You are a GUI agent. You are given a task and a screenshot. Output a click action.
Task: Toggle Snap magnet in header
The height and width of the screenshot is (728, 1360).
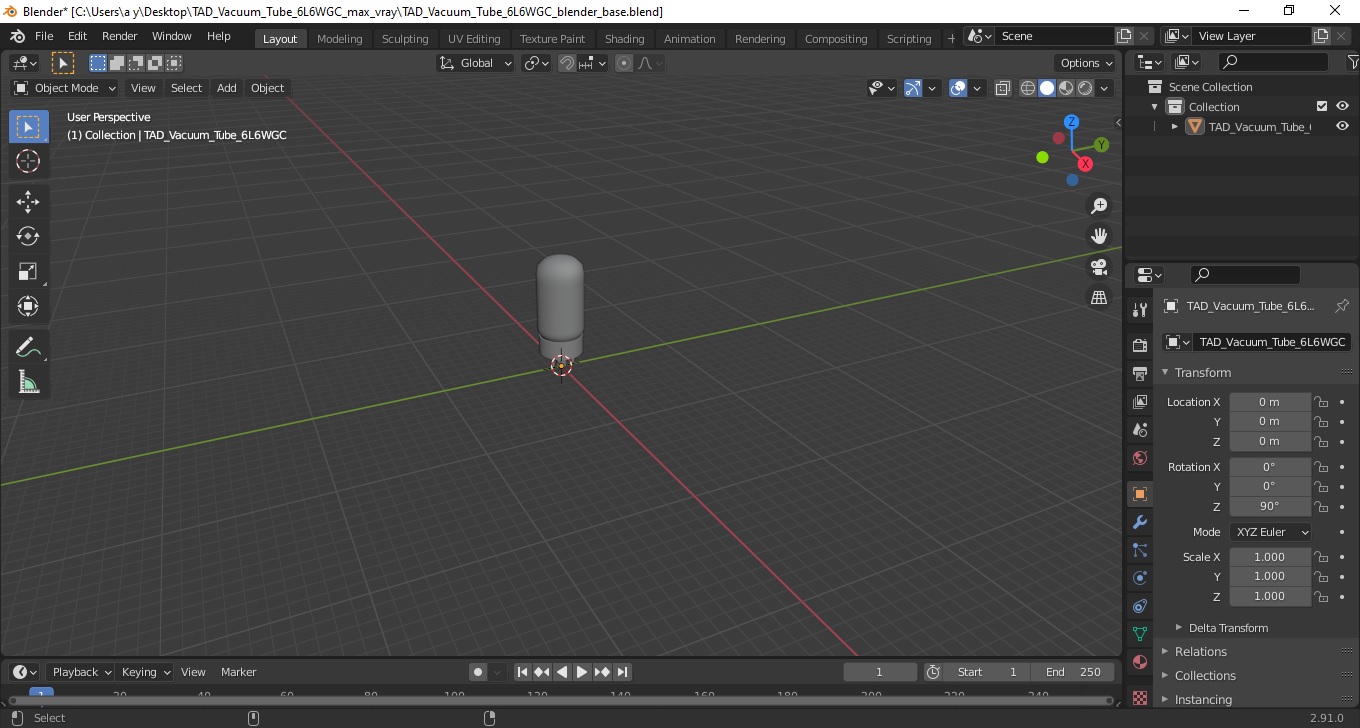pyautogui.click(x=567, y=63)
